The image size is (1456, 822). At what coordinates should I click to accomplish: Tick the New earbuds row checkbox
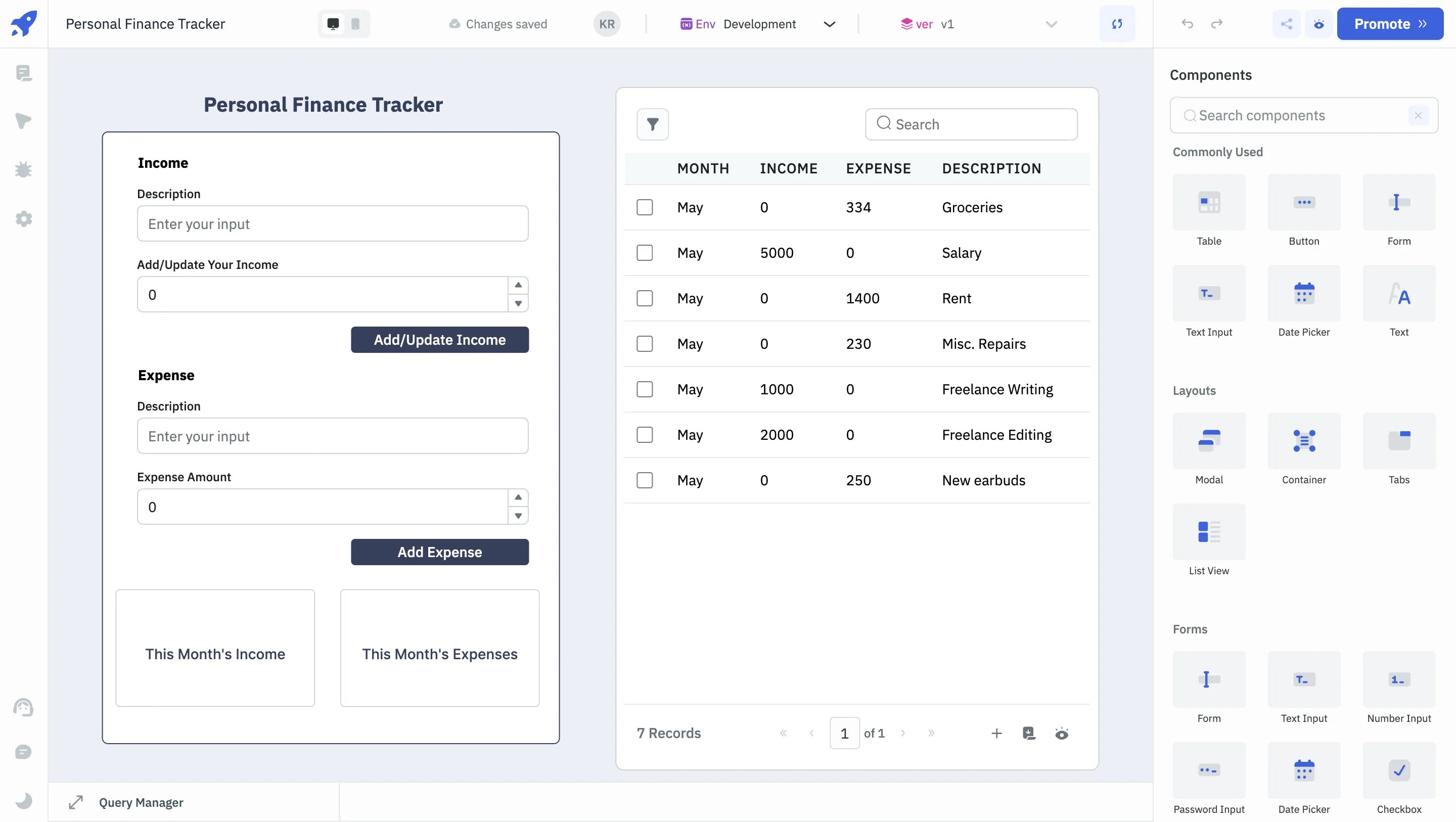click(645, 481)
